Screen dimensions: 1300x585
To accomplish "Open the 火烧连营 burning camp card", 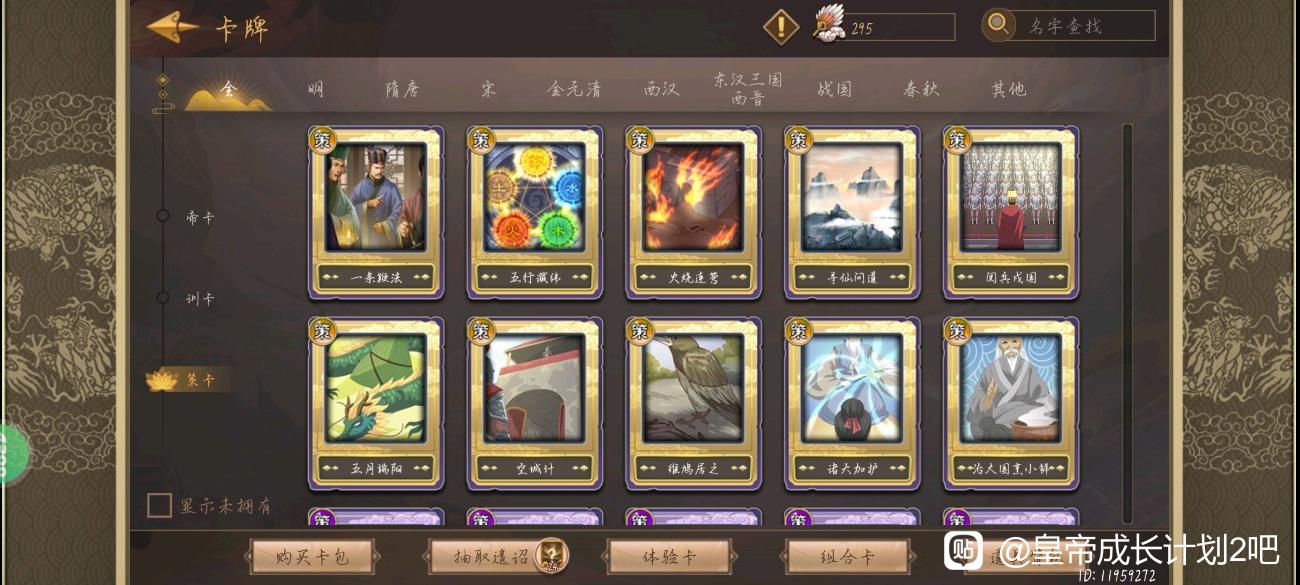I will tap(694, 212).
